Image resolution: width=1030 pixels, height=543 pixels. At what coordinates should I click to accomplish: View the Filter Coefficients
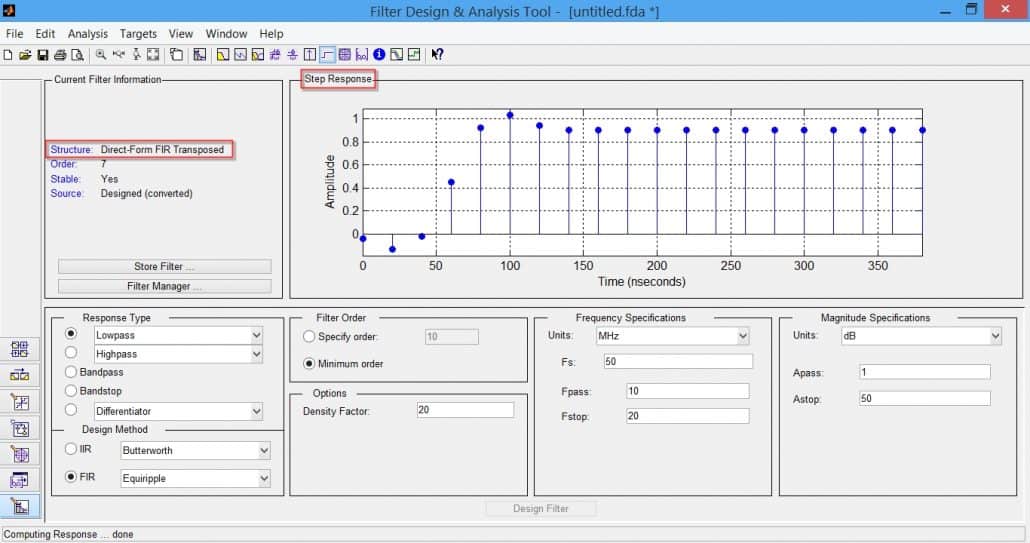pos(361,55)
